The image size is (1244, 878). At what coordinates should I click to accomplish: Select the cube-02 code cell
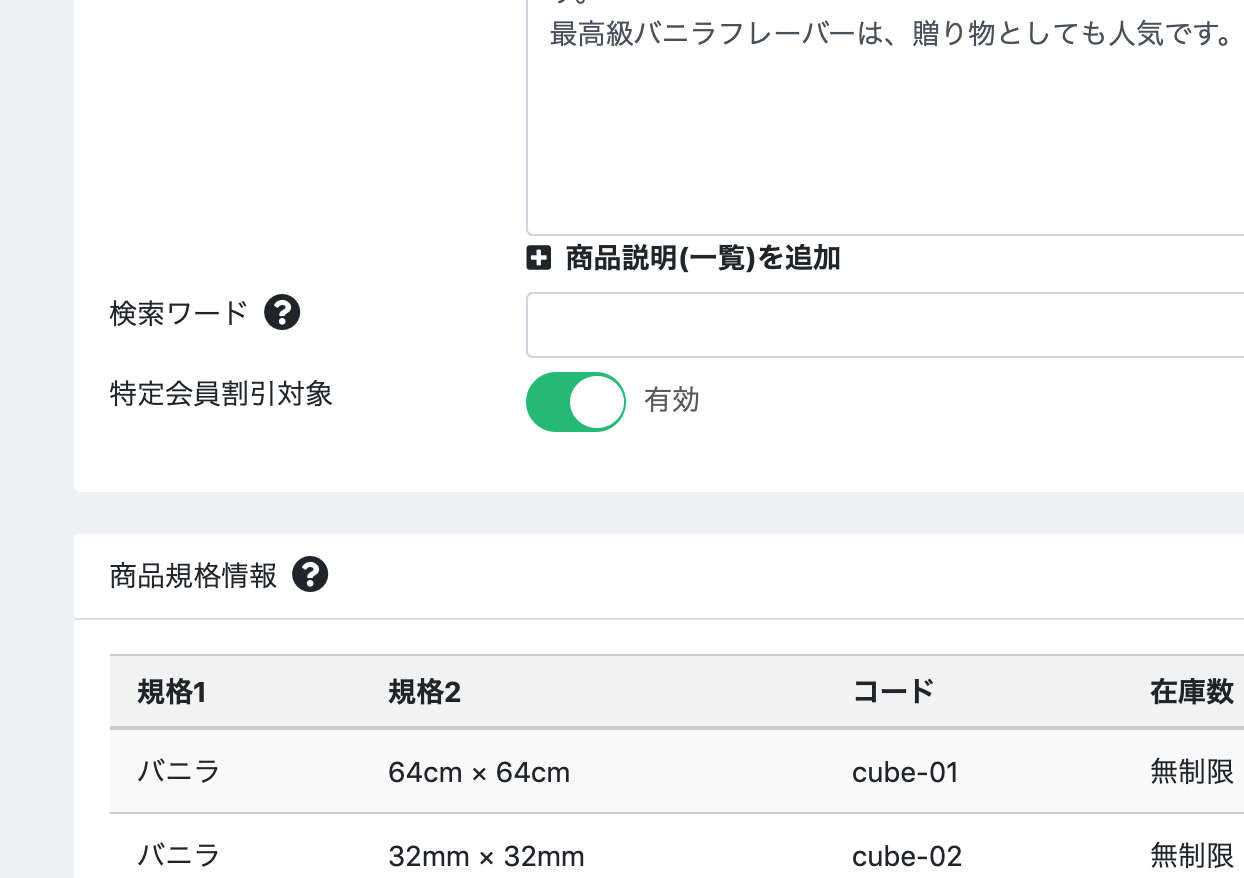tap(907, 856)
